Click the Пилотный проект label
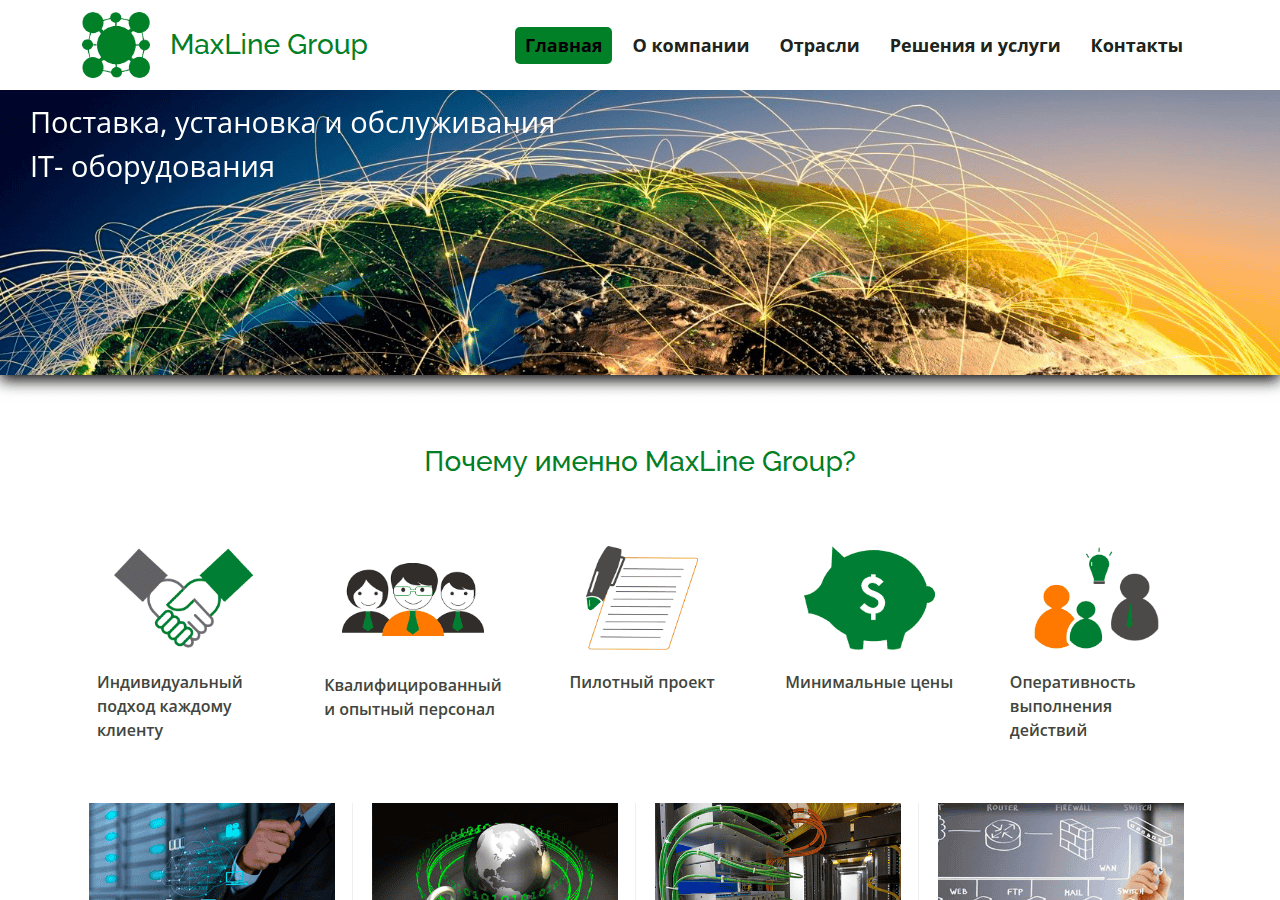 click(x=642, y=682)
